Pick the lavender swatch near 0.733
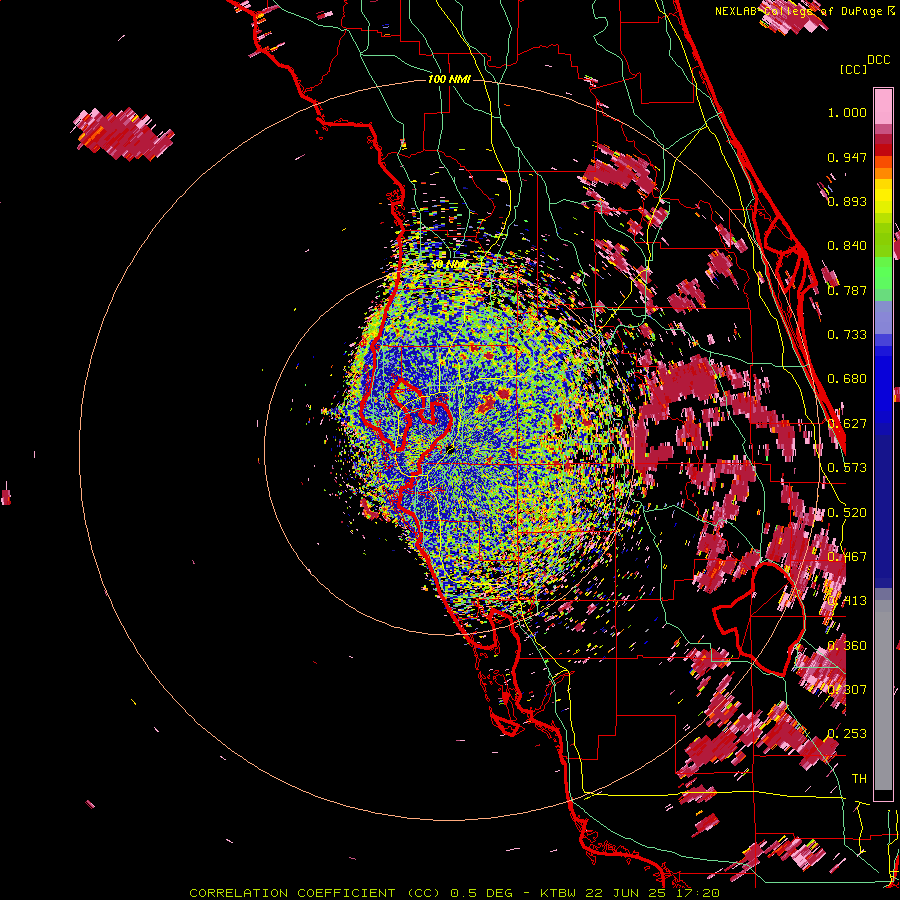Viewport: 900px width, 900px height. point(883,321)
